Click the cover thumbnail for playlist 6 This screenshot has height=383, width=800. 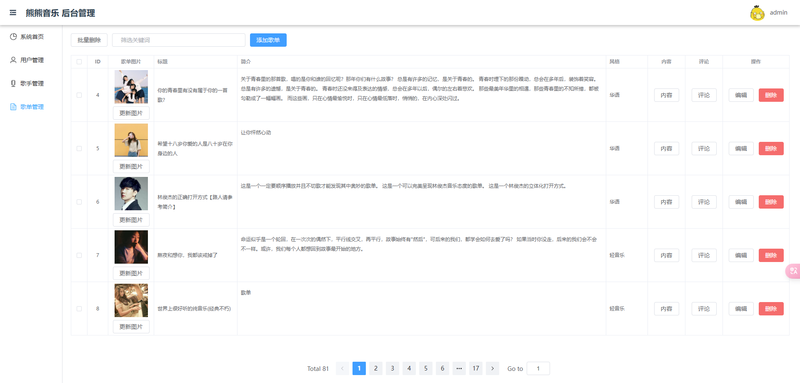(x=131, y=194)
